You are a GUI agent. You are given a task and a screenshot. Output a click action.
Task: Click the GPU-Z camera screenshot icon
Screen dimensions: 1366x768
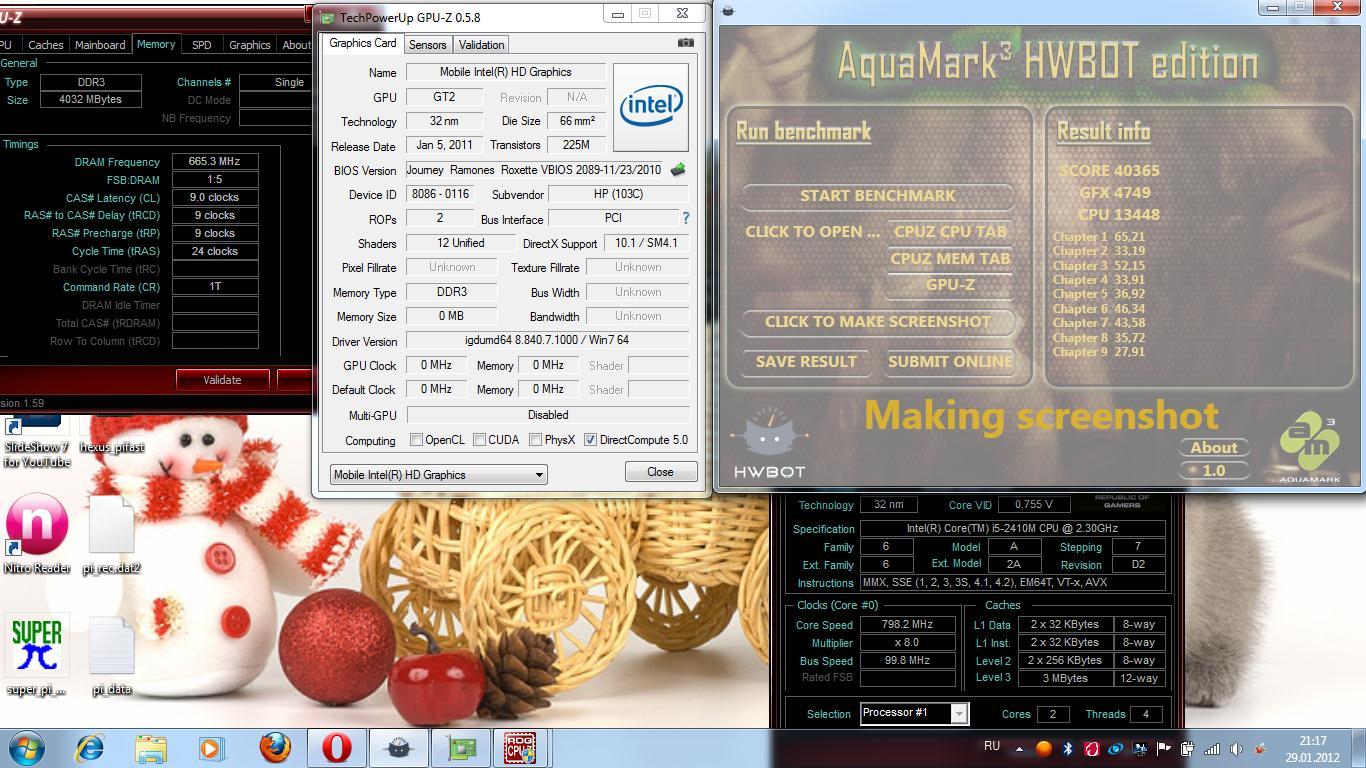click(x=685, y=43)
